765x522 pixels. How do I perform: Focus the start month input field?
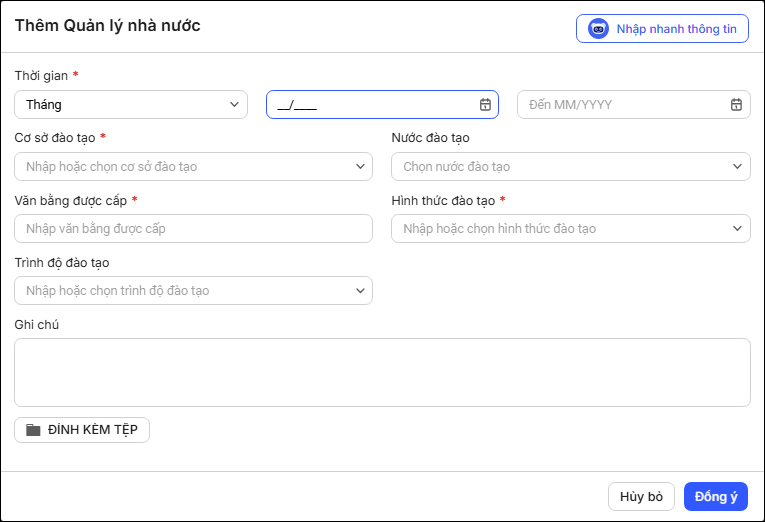(382, 104)
